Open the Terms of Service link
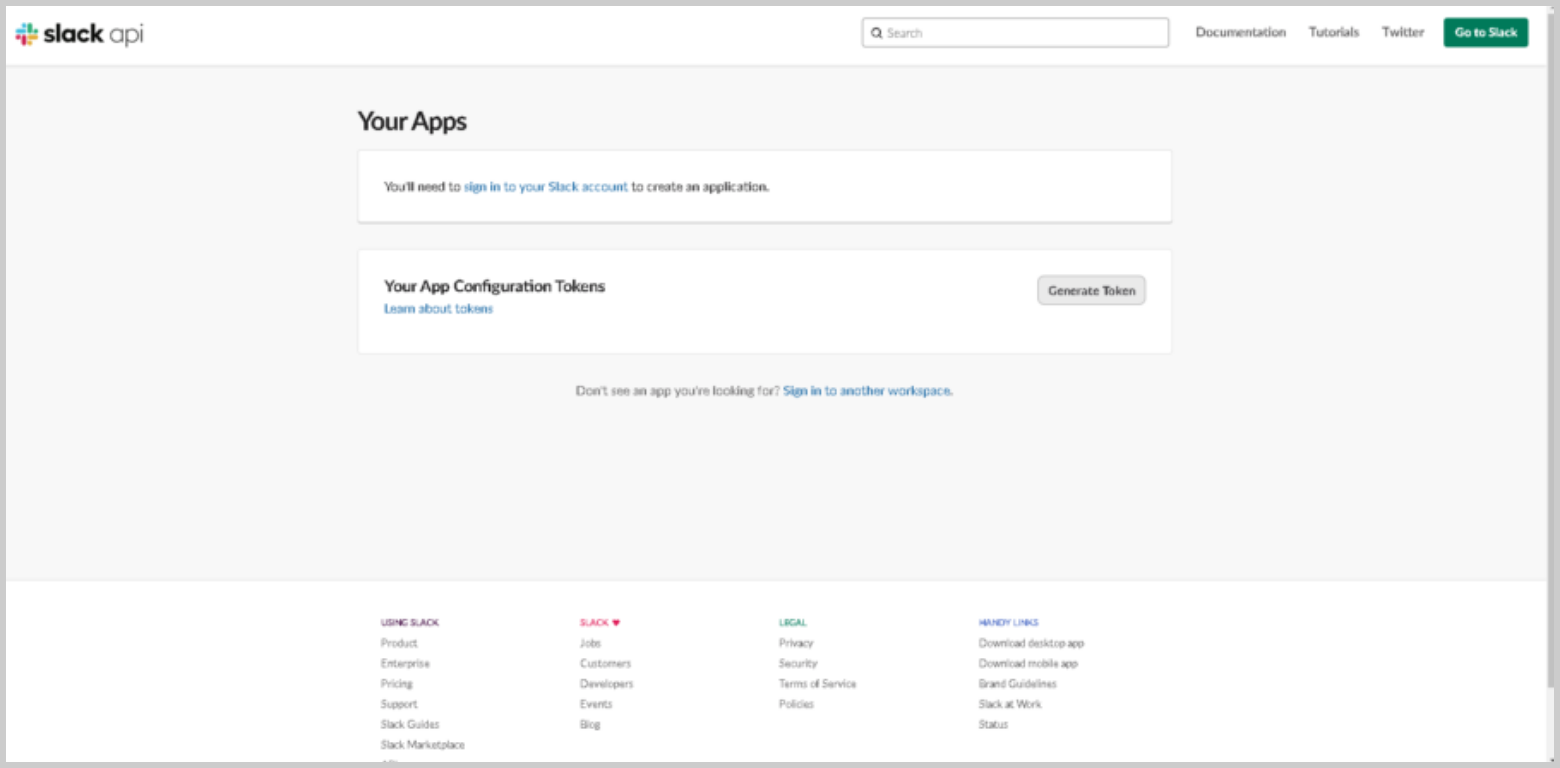This screenshot has height=768, width=1560. pyautogui.click(x=817, y=684)
